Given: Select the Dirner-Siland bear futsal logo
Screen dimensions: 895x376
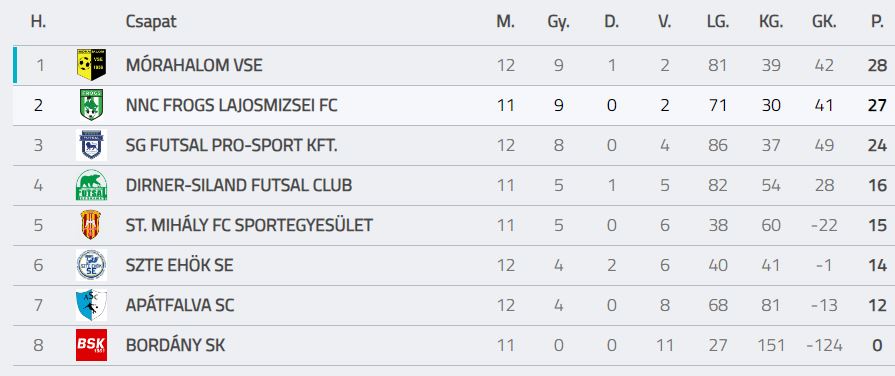Looking at the screenshot, I should tap(91, 185).
